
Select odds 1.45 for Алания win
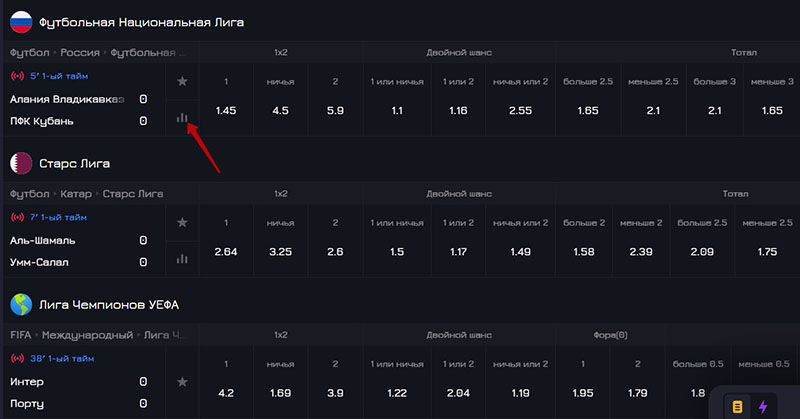pos(226,111)
